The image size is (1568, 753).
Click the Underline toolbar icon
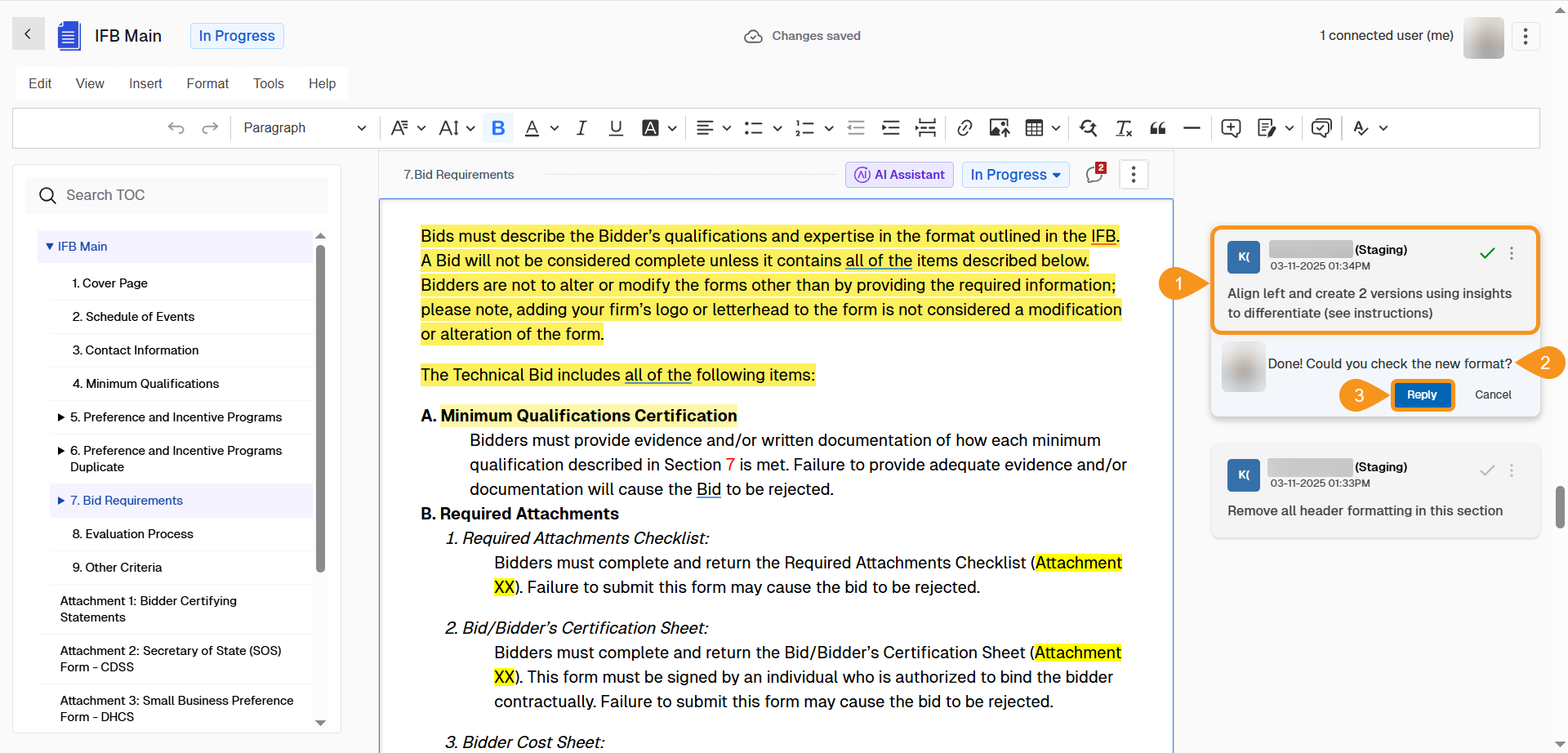[x=616, y=128]
